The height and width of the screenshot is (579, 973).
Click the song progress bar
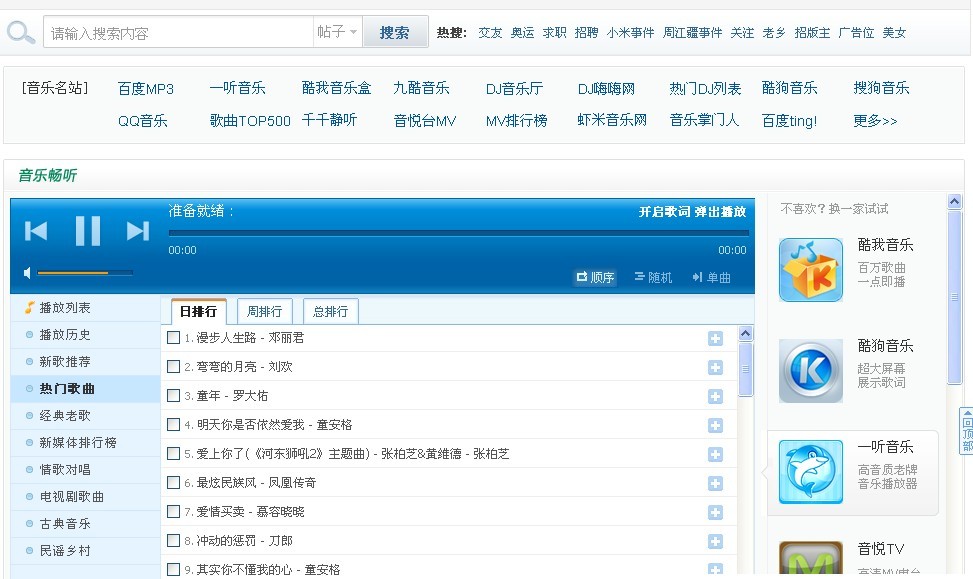tap(459, 233)
